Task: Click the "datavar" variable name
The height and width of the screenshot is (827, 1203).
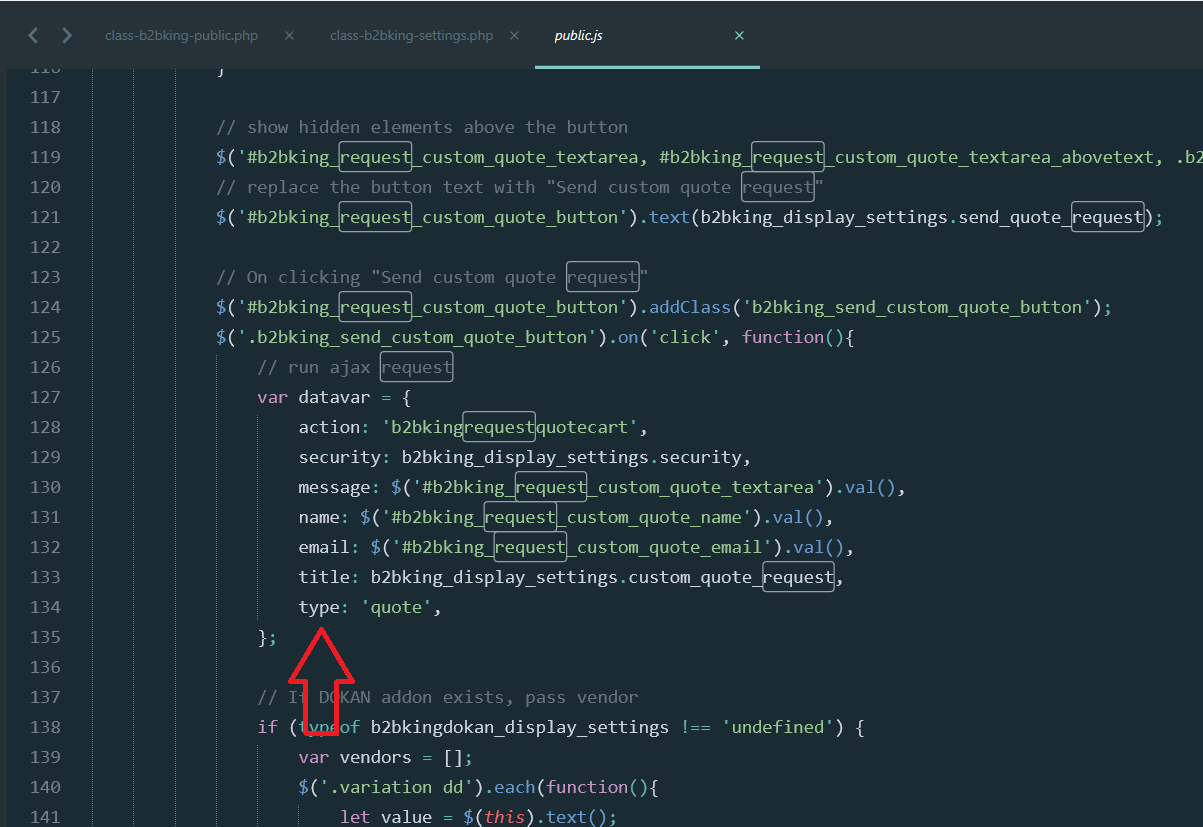Action: click(335, 397)
